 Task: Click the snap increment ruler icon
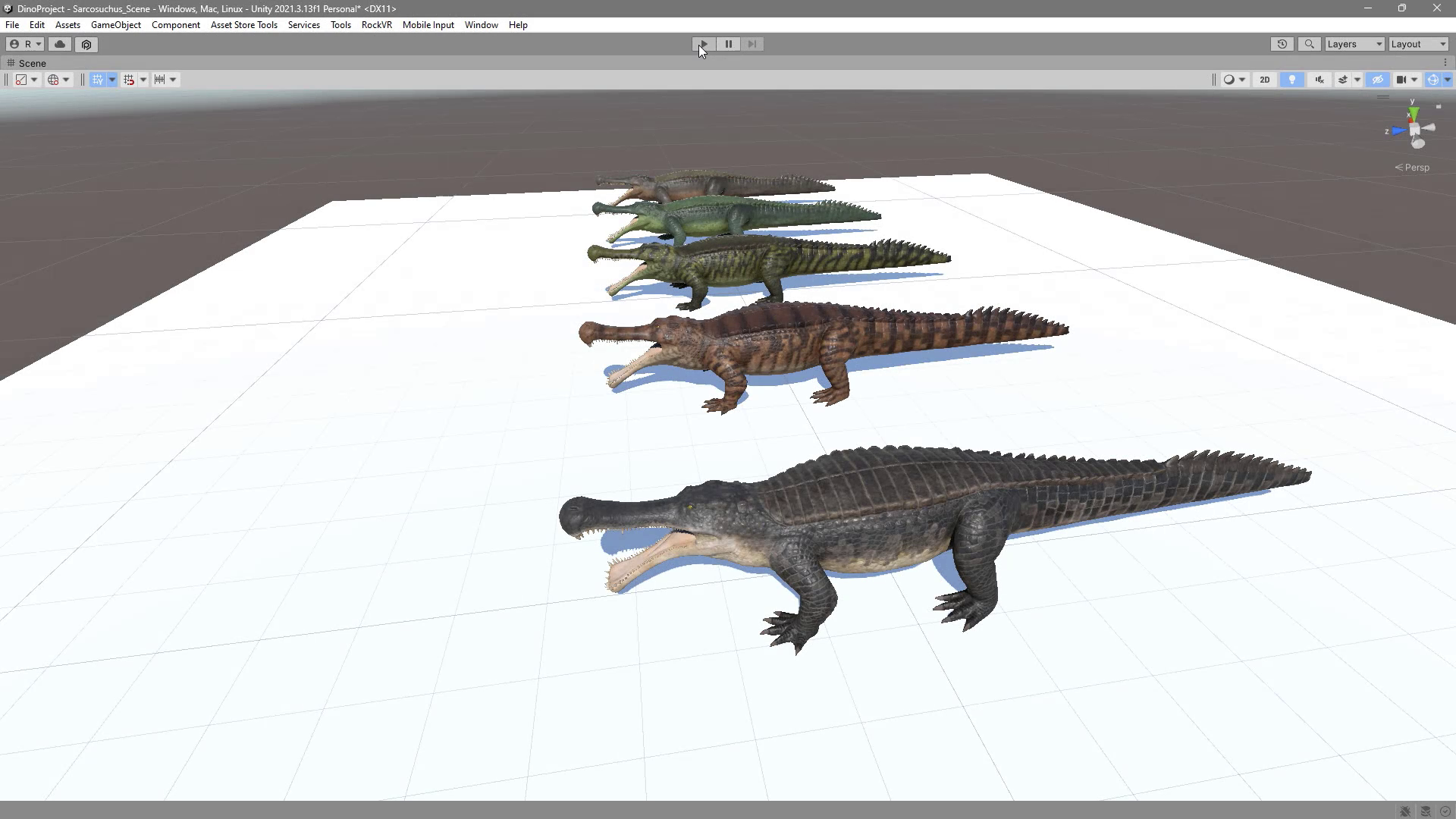(160, 80)
